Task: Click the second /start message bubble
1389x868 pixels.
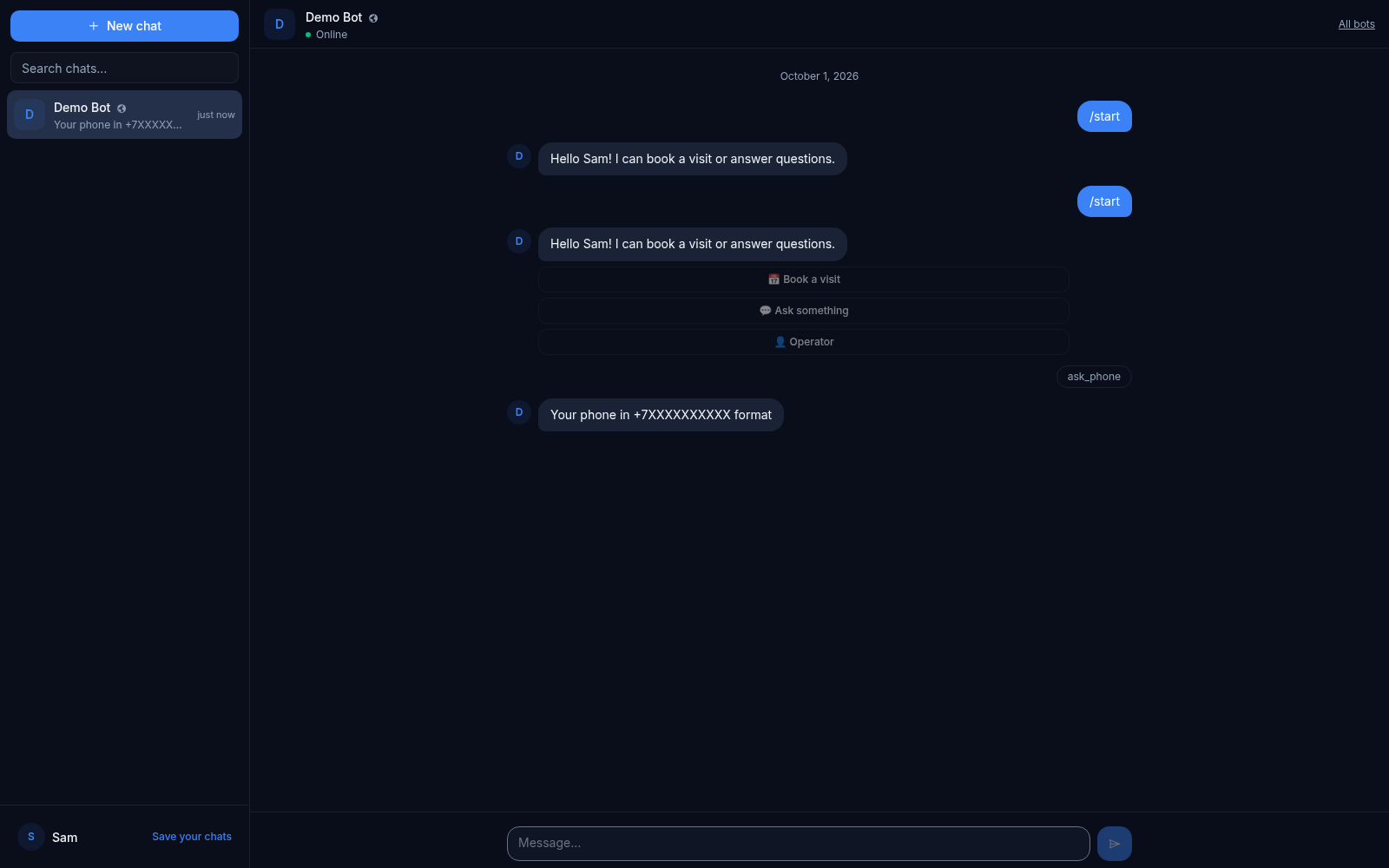Action: [1104, 201]
